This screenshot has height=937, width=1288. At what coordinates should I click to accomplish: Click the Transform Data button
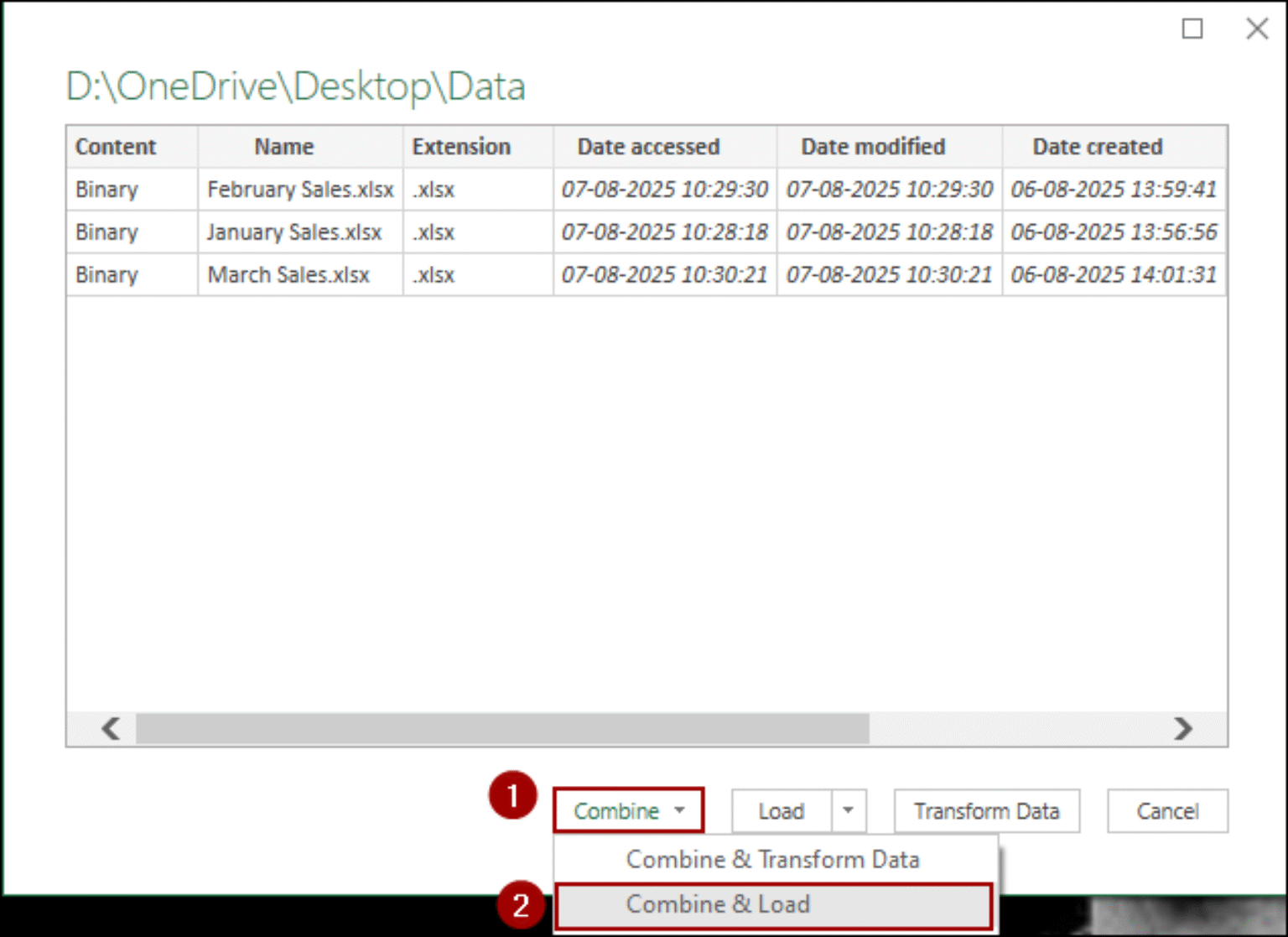pyautogui.click(x=986, y=810)
